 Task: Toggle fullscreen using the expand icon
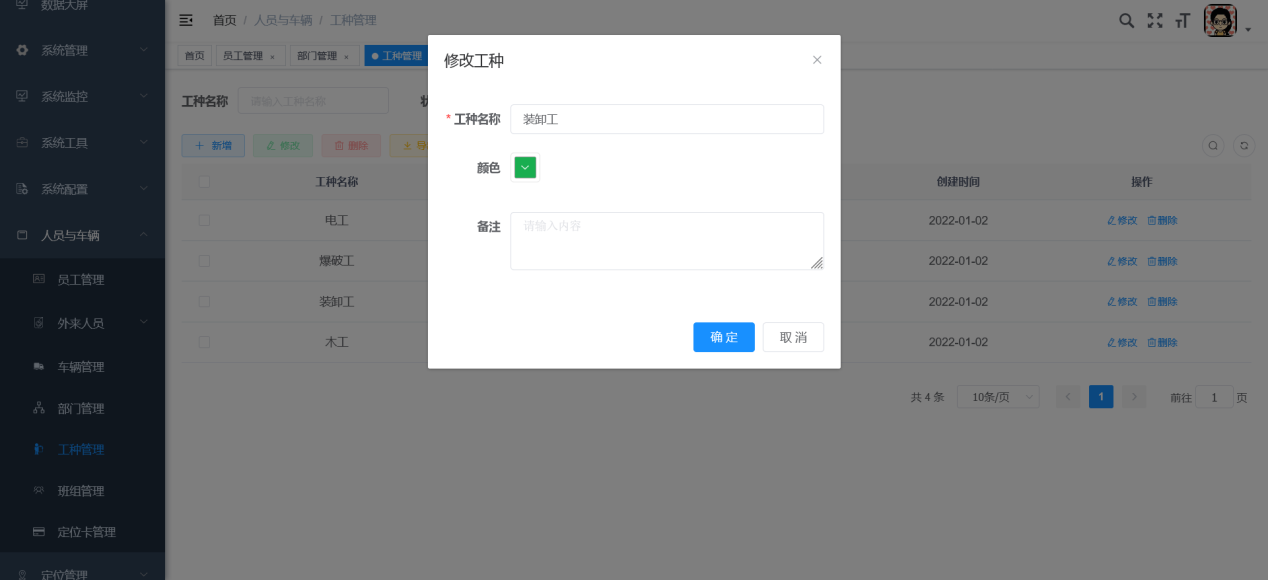click(x=1154, y=19)
